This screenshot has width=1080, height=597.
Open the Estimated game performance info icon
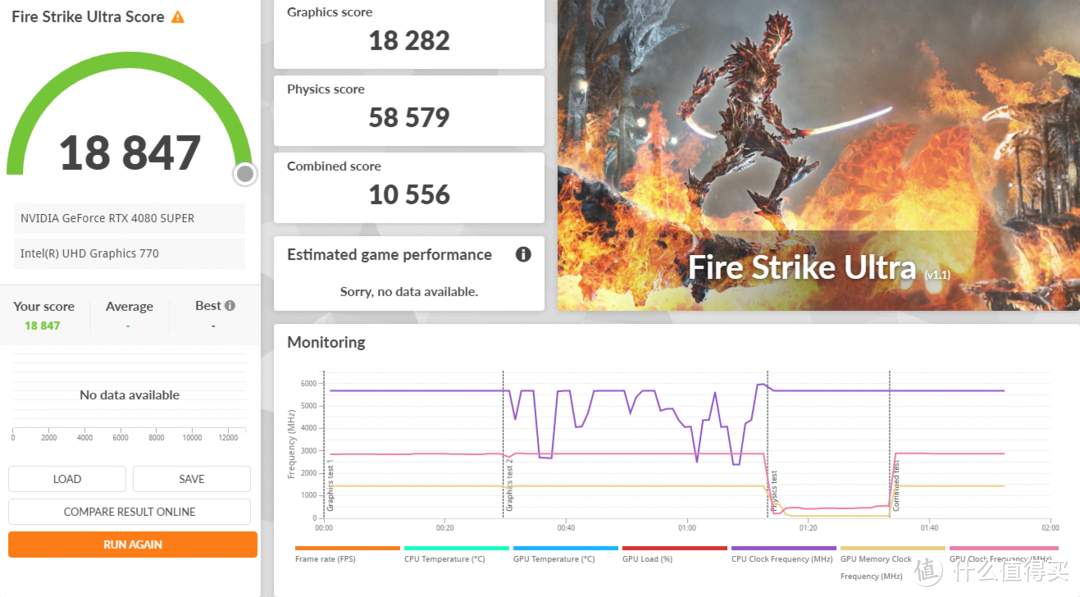523,255
